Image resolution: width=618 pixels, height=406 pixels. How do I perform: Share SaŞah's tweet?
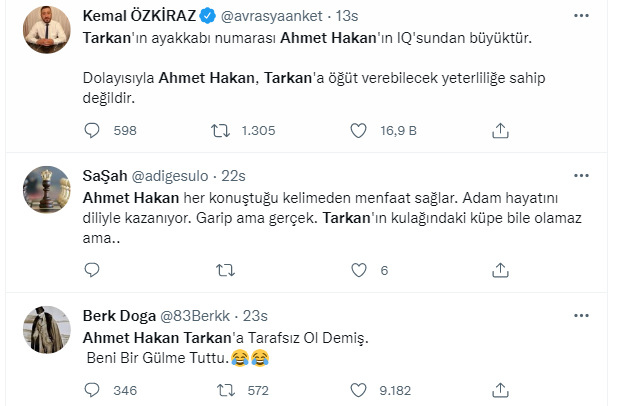click(500, 270)
